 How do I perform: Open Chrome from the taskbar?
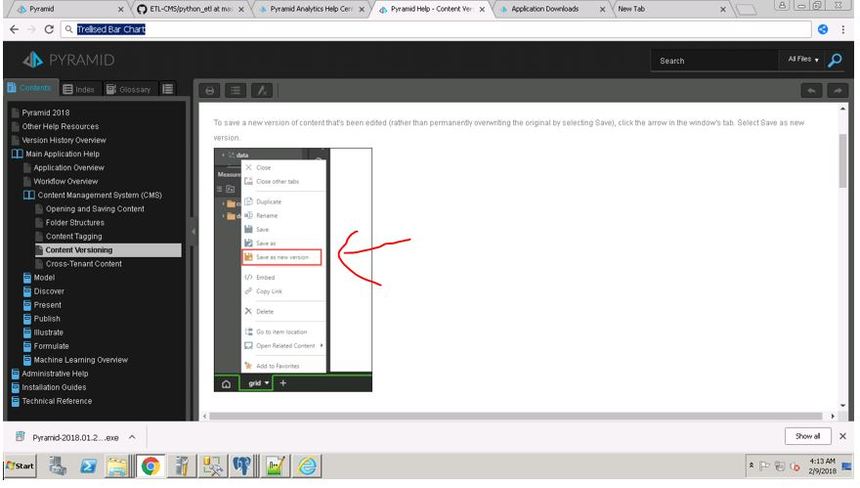(150, 466)
